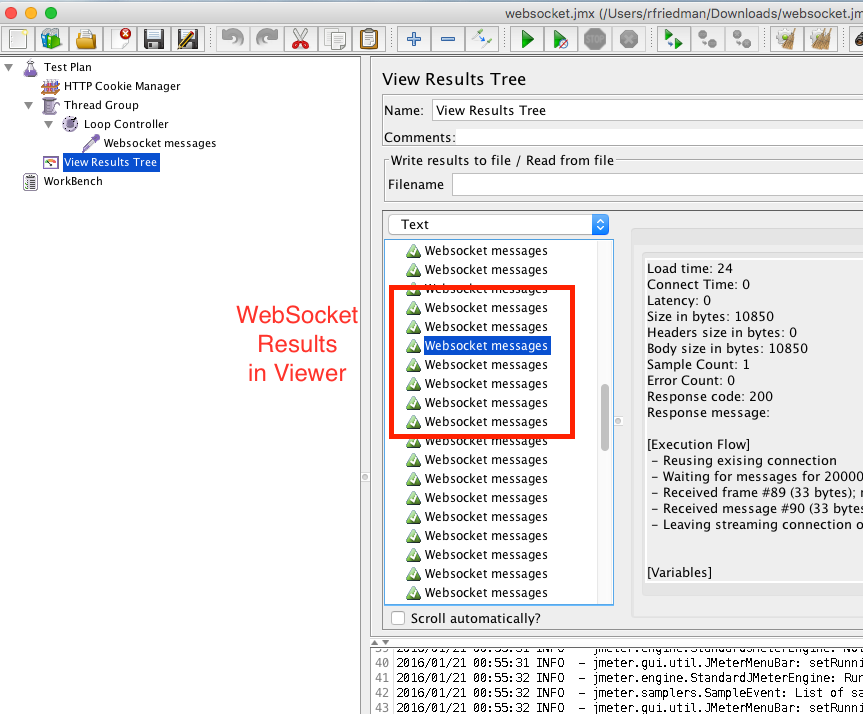Click the Websocket messages sampler in the test plan
863x714 pixels.
[159, 143]
